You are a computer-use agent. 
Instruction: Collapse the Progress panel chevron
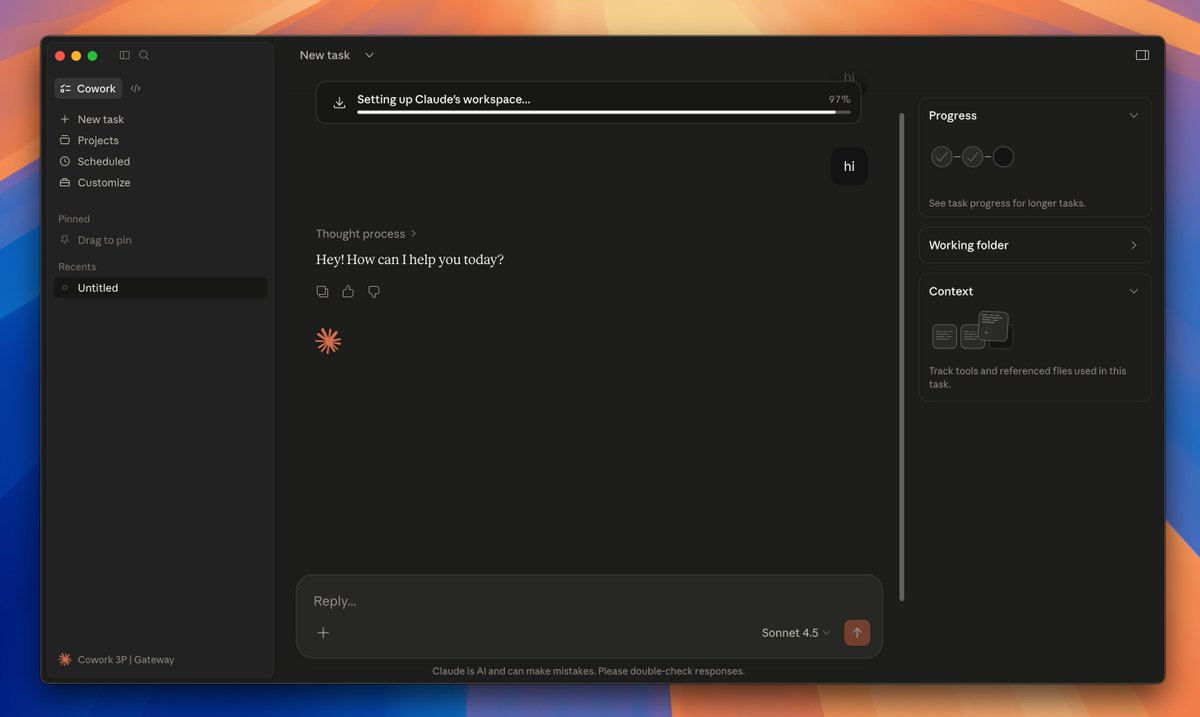point(1134,115)
